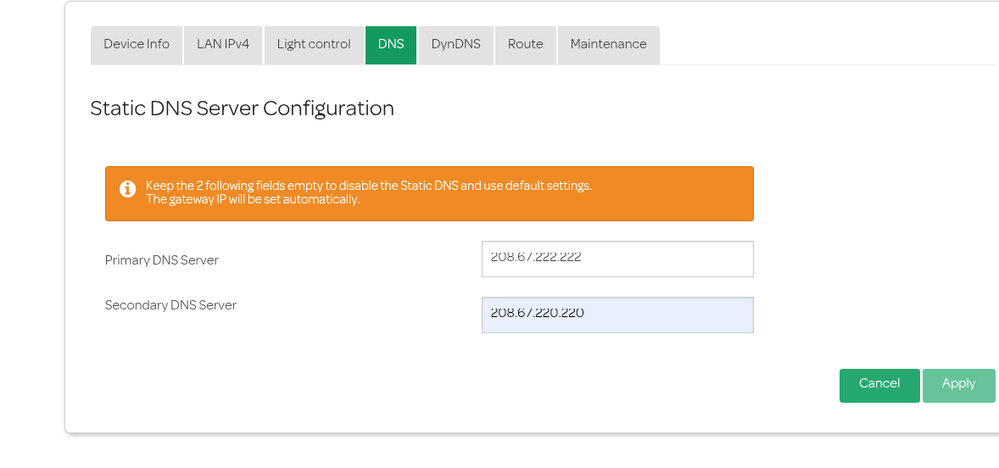The height and width of the screenshot is (468, 999).
Task: Click the Primary DNS Server label
Action: click(161, 260)
